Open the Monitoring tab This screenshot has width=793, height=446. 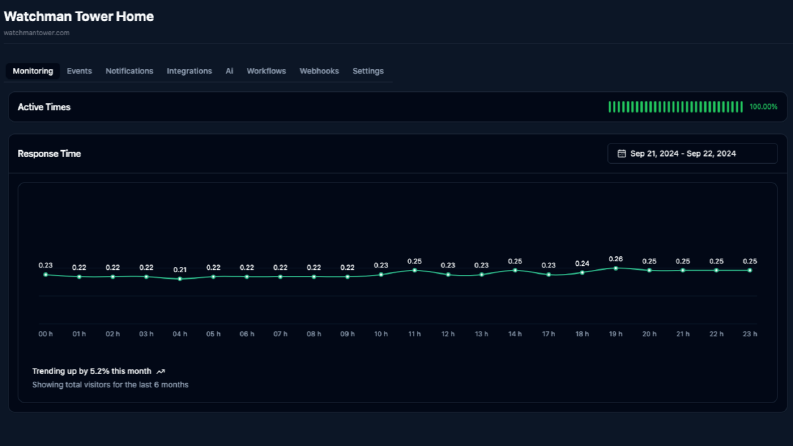(x=33, y=71)
